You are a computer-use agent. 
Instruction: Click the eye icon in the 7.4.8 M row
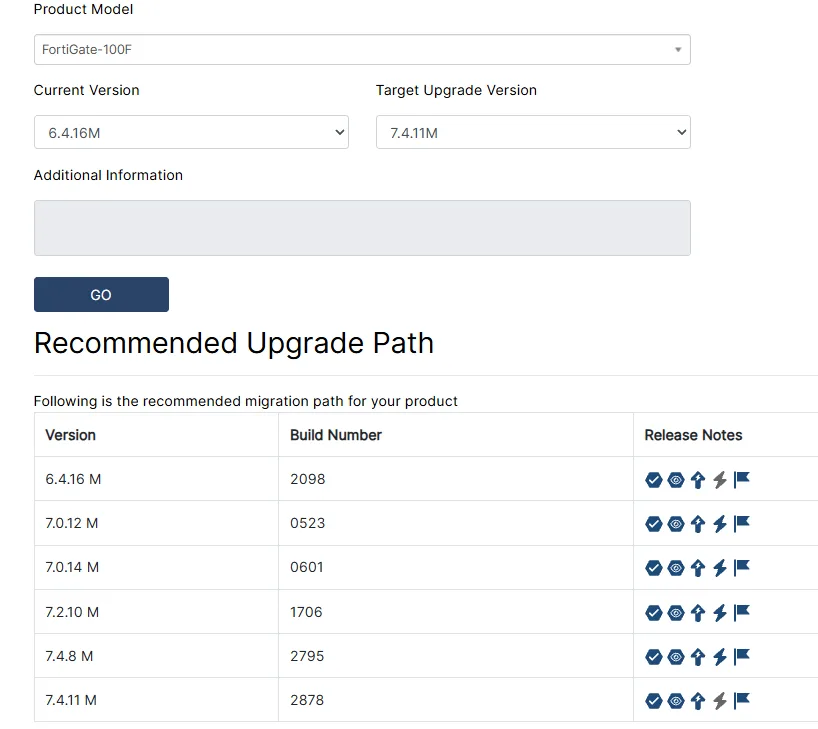[x=676, y=657]
